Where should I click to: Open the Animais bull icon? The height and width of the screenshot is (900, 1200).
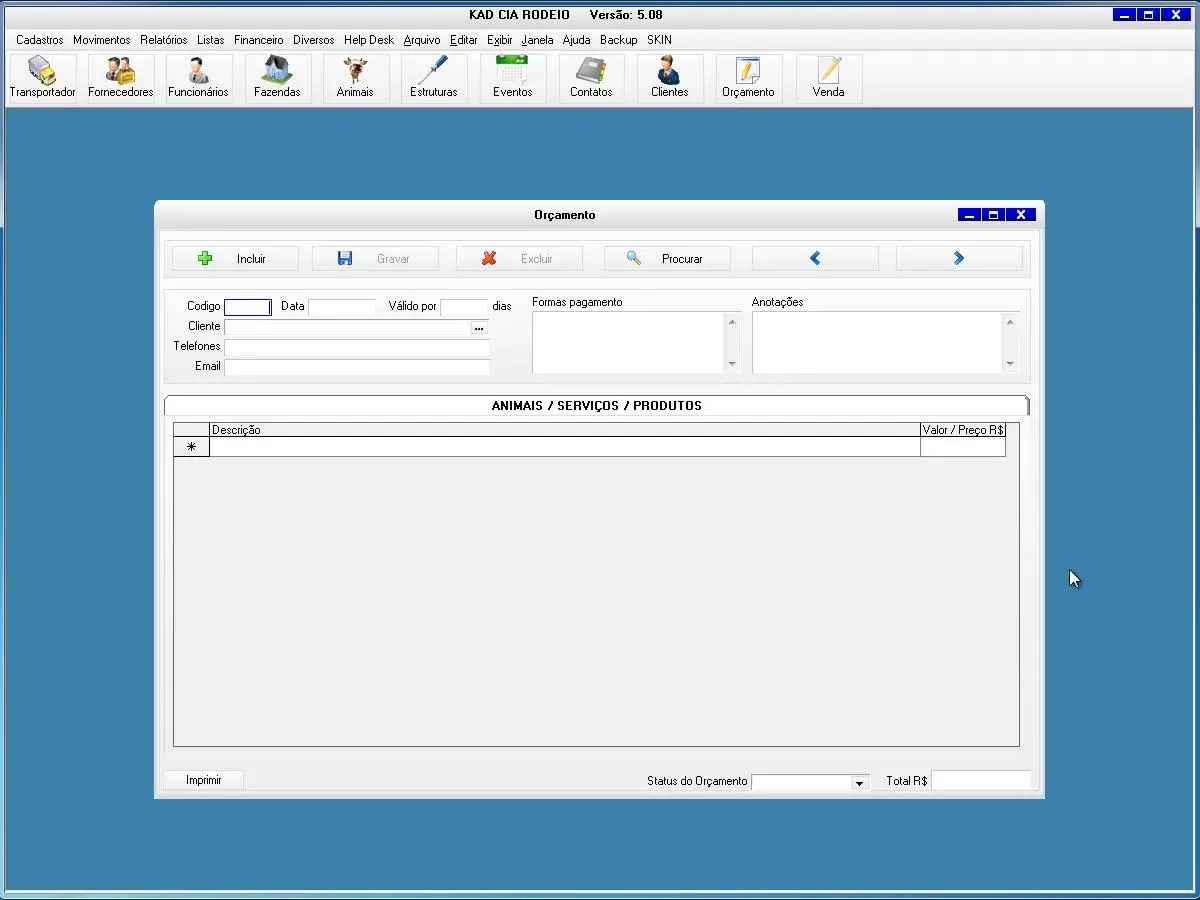pyautogui.click(x=355, y=78)
